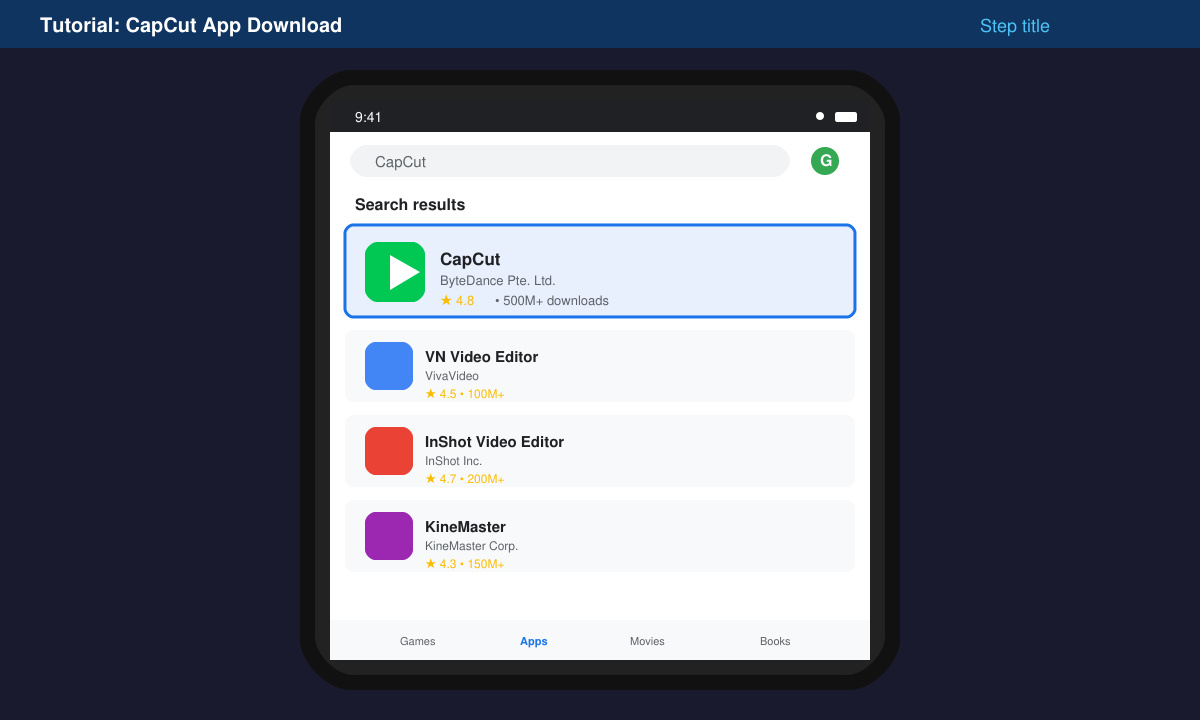The width and height of the screenshot is (1200, 720).
Task: Click the 4.5 • 100M+ rating line
Action: tap(465, 394)
